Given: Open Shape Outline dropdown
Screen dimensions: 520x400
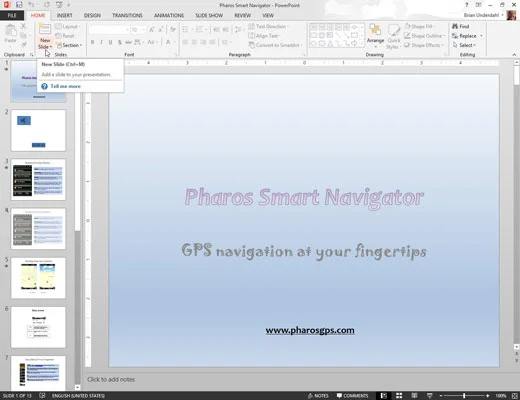Looking at the screenshot, I should 424,36.
